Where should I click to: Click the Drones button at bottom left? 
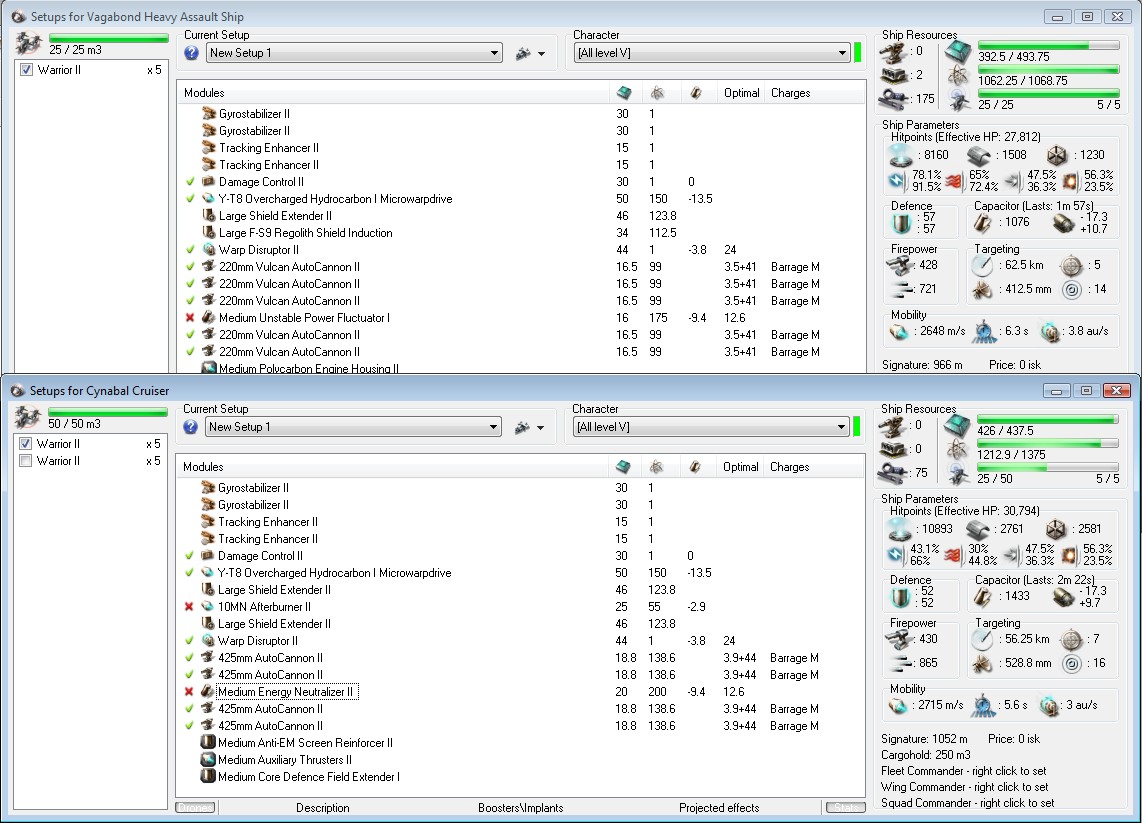195,808
